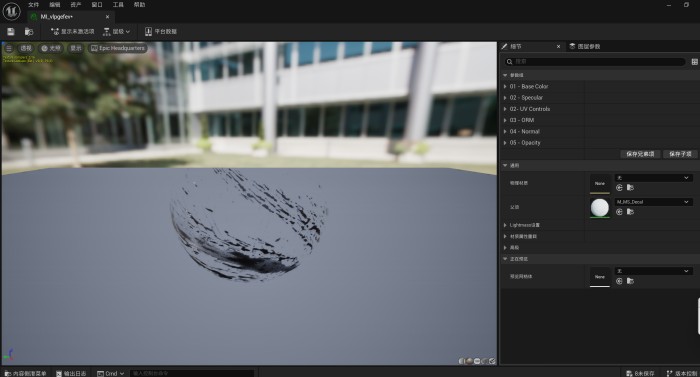Click the 未保存 unsaved assets indicator
Viewport: 700px width, 377px height.
pyautogui.click(x=640, y=373)
